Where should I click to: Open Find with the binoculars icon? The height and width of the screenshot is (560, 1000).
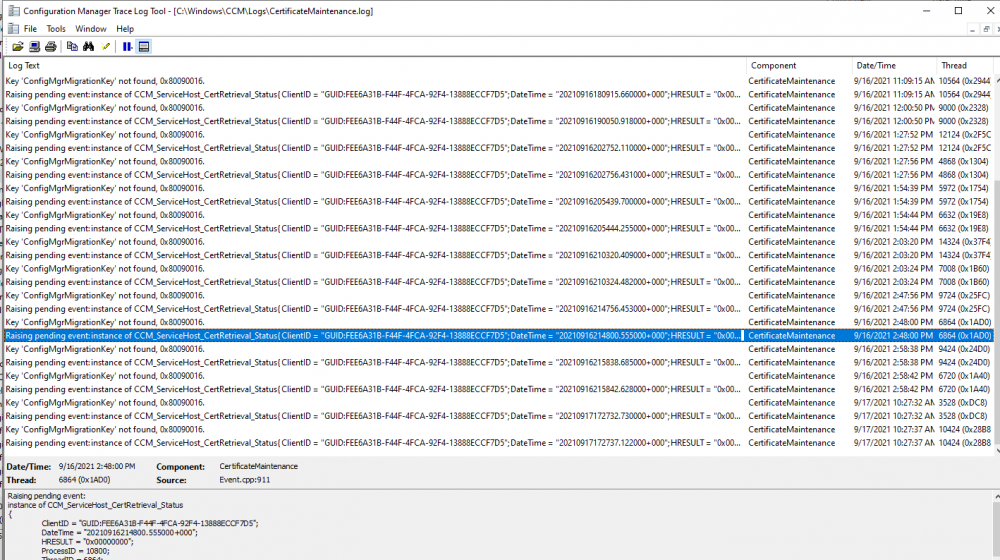[89, 47]
